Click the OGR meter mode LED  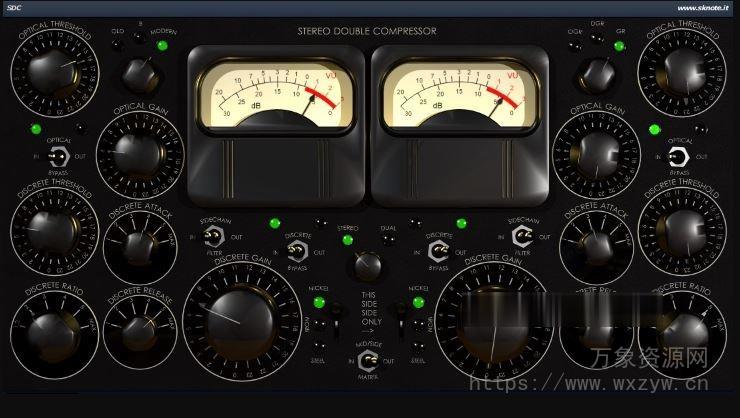pos(575,46)
